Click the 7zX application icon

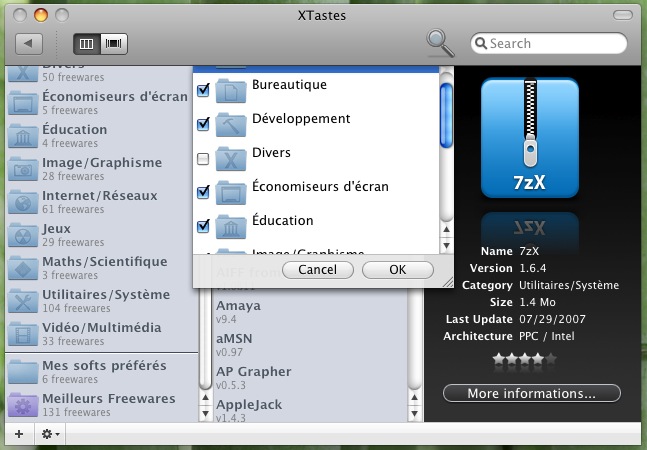pos(530,140)
